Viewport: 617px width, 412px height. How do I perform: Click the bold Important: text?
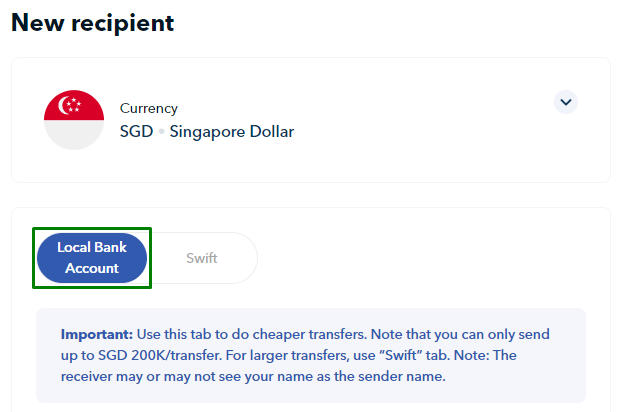(97, 334)
